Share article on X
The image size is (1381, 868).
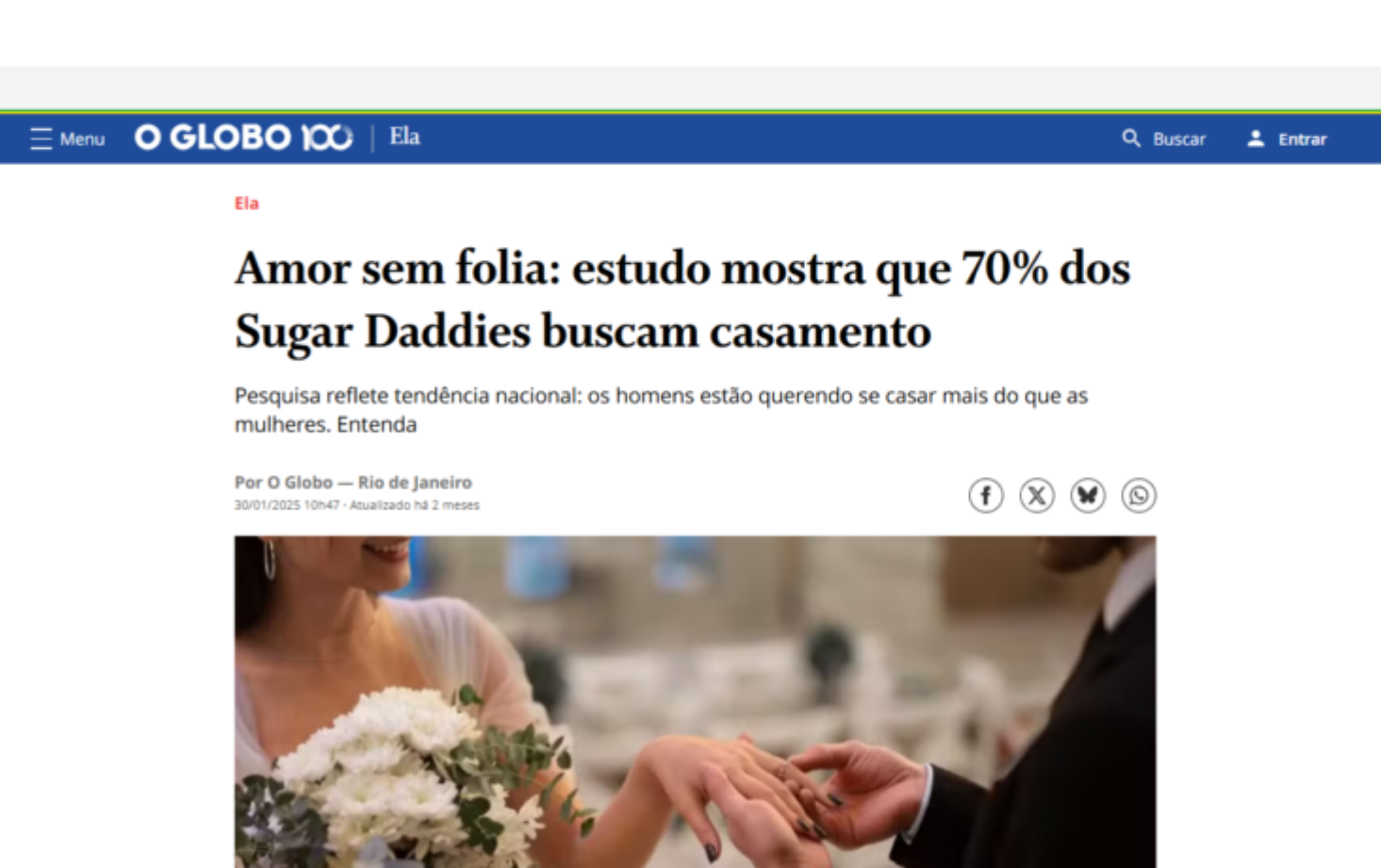click(x=1037, y=496)
